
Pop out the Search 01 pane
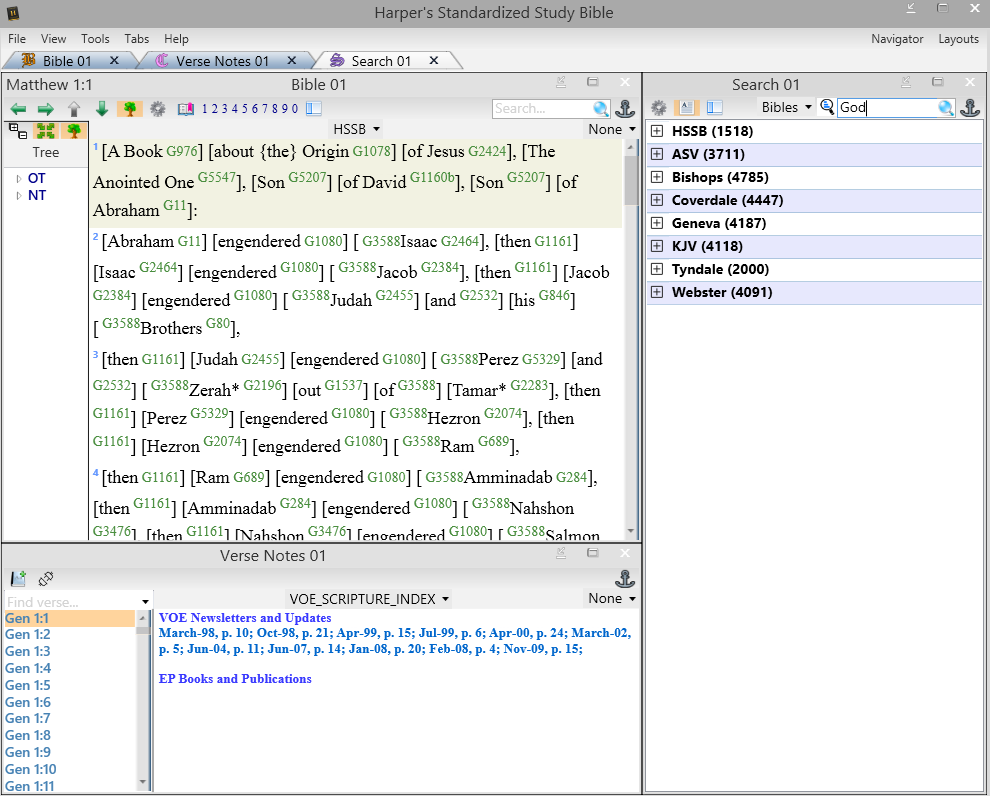tap(906, 81)
